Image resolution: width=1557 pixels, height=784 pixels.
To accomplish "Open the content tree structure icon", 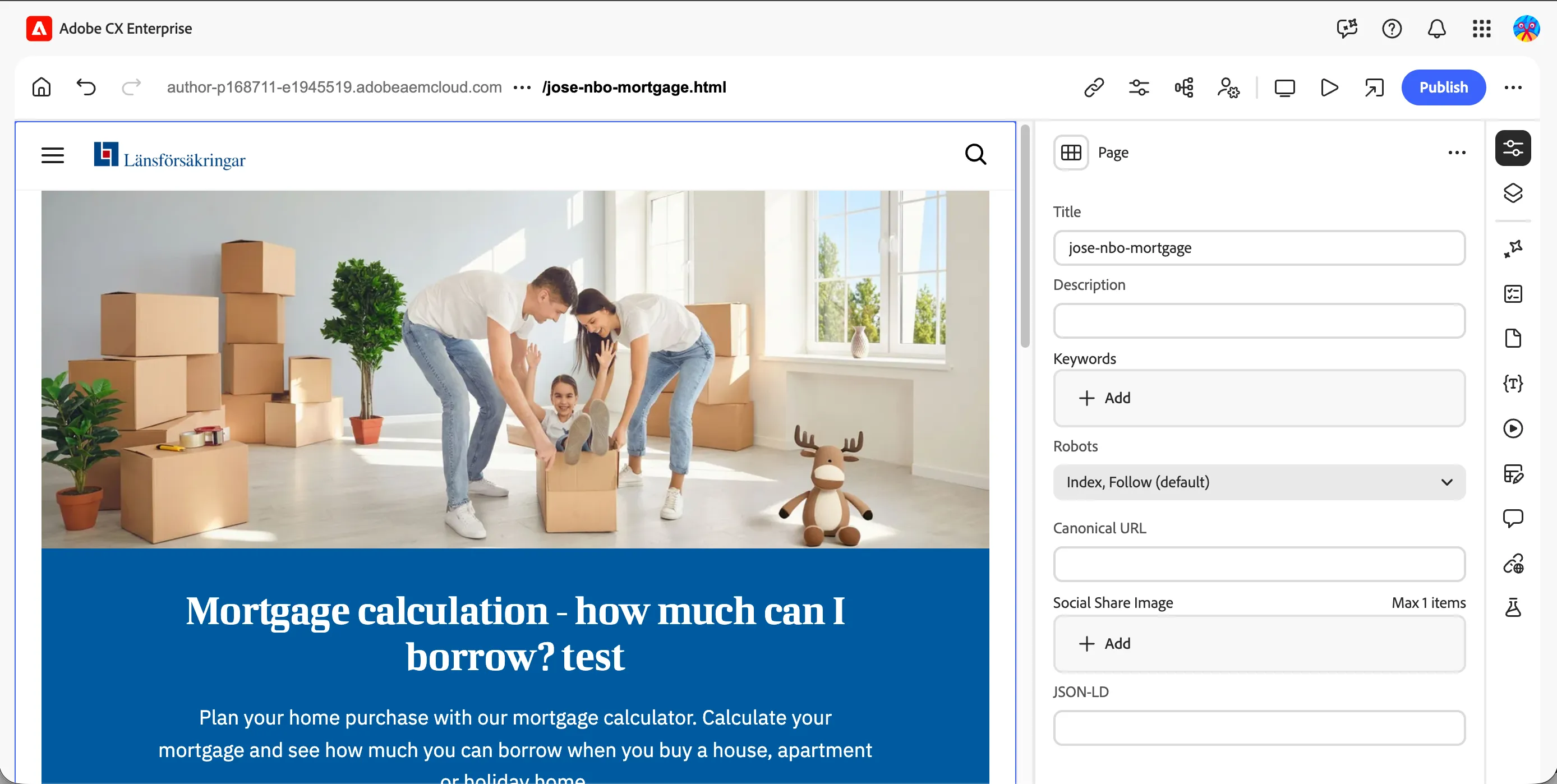I will (1183, 87).
